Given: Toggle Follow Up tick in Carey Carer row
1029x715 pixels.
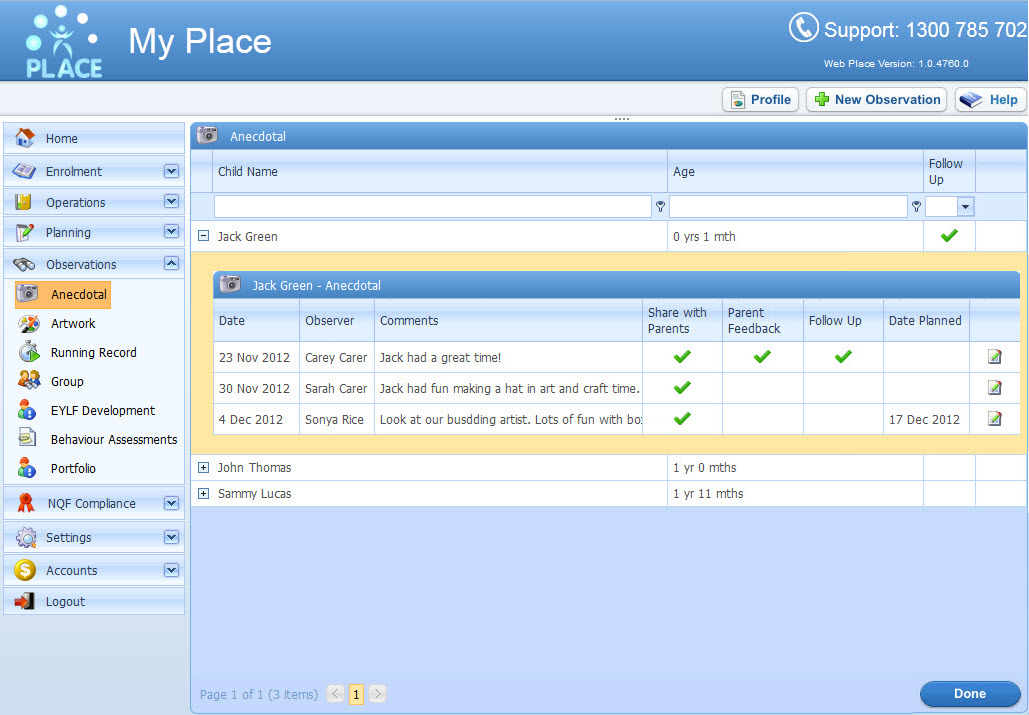Looking at the screenshot, I should click(843, 357).
